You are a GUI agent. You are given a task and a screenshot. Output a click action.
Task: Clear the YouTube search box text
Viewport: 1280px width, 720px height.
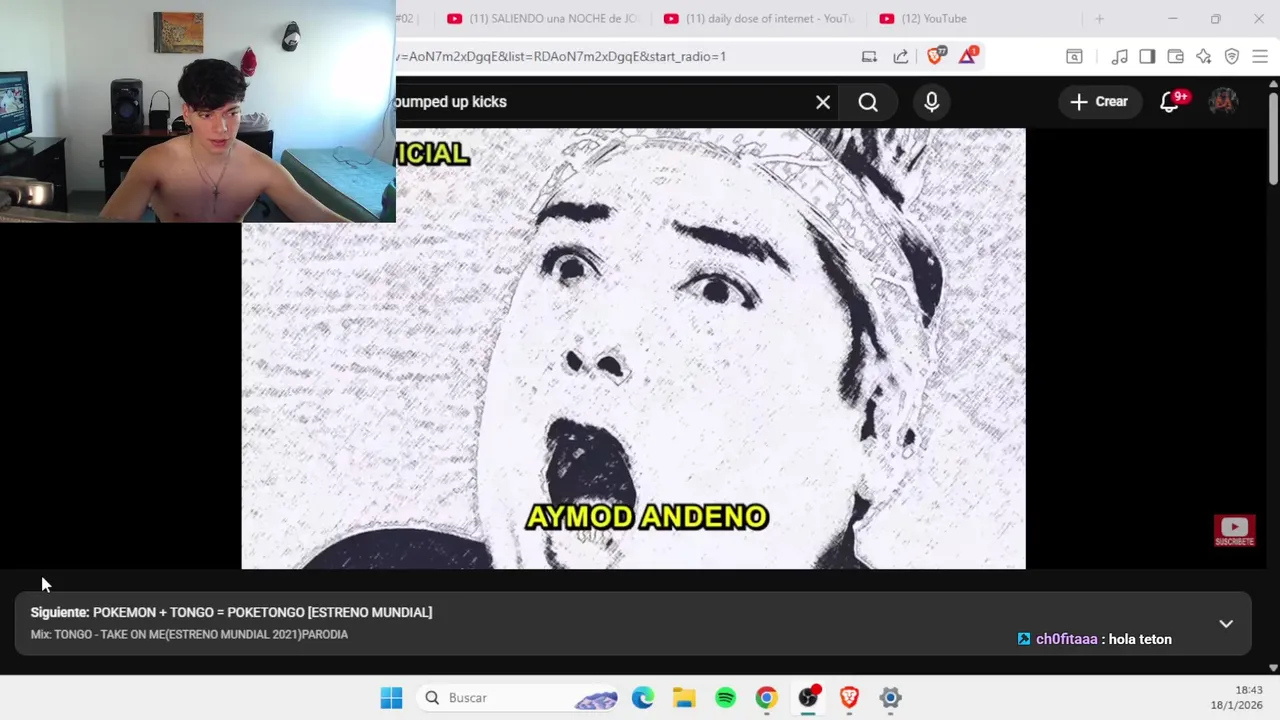[x=823, y=102]
